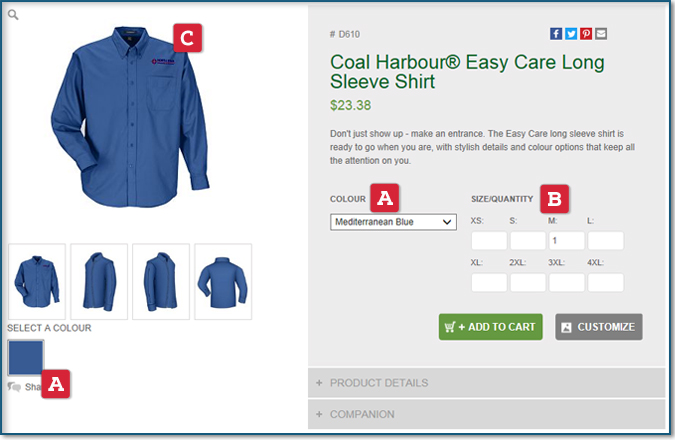Viewport: 675px width, 440px height.
Task: Open the Colour dropdown
Action: (393, 222)
